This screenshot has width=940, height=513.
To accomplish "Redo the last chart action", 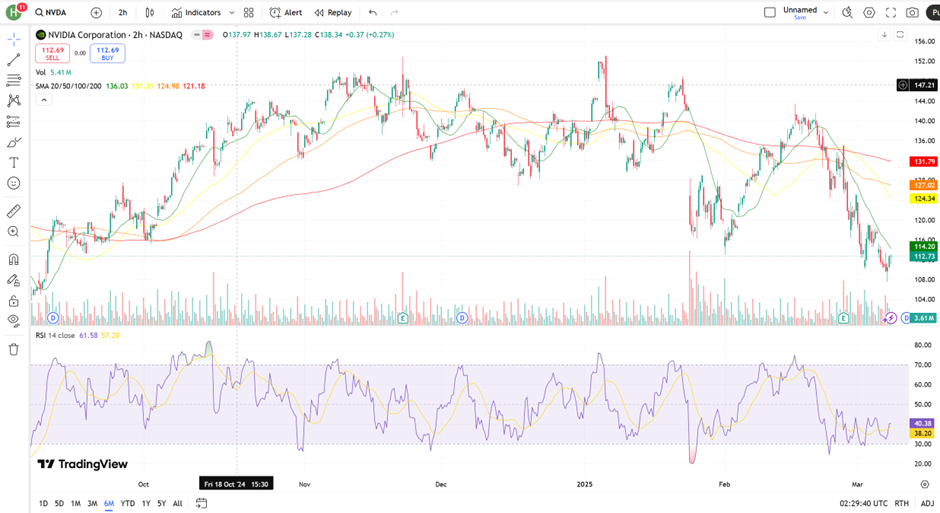I will click(394, 13).
